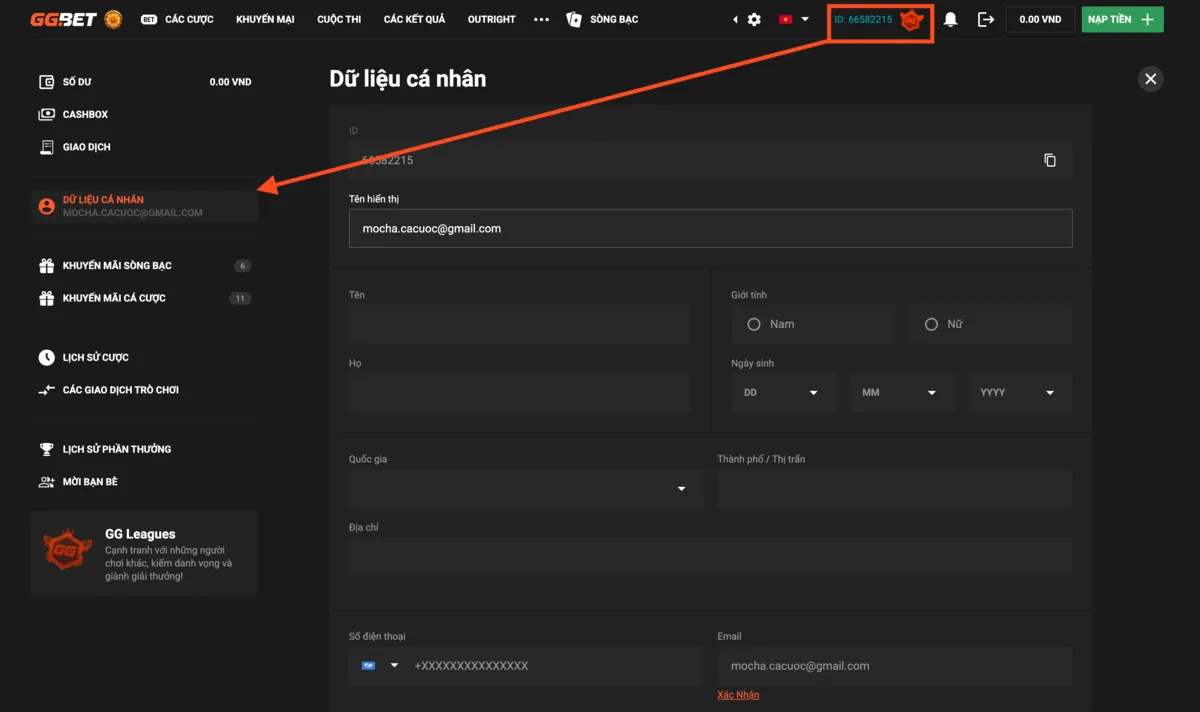Click the GG Leagues emblem

[68, 551]
